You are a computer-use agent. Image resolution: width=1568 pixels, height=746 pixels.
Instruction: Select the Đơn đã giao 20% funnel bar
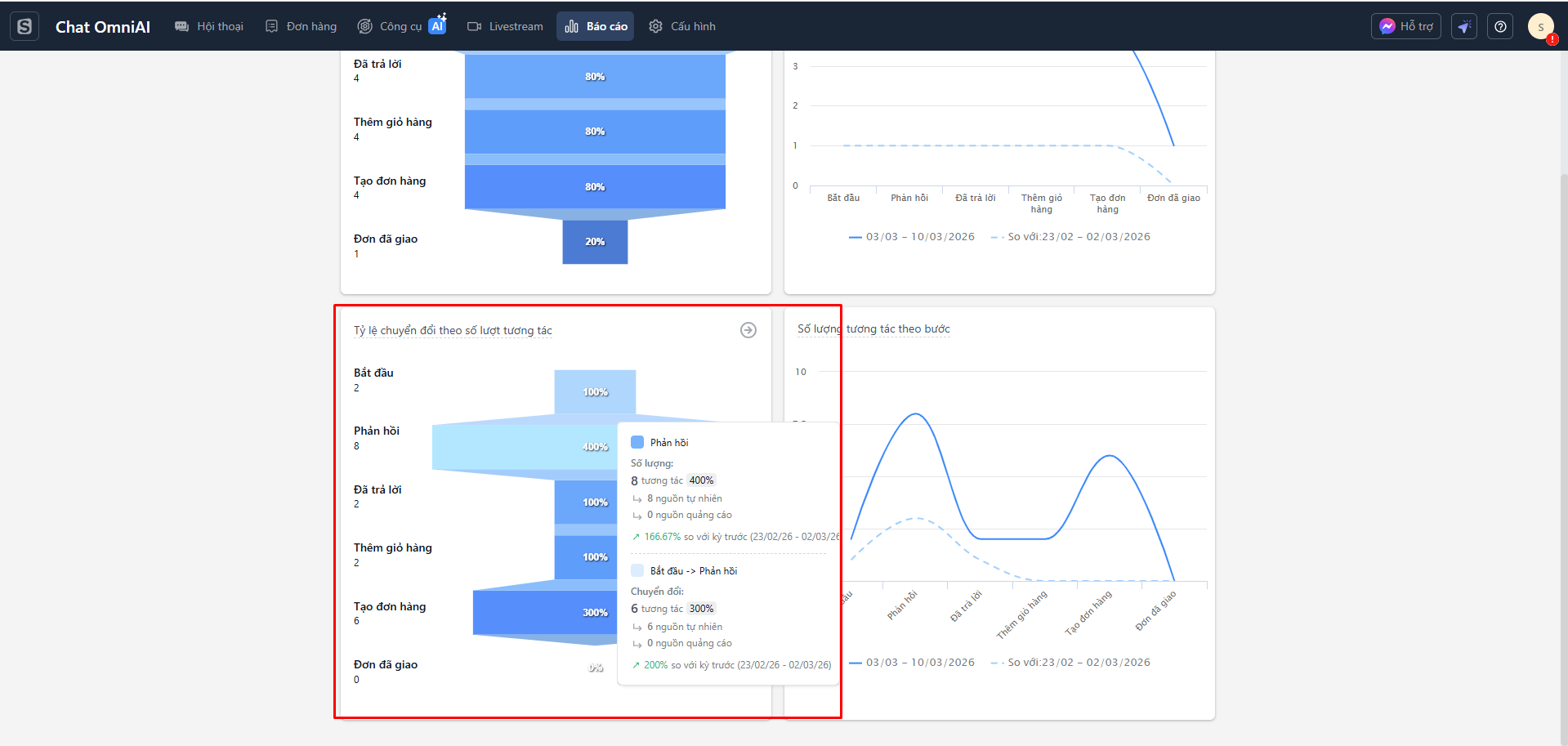(x=595, y=242)
